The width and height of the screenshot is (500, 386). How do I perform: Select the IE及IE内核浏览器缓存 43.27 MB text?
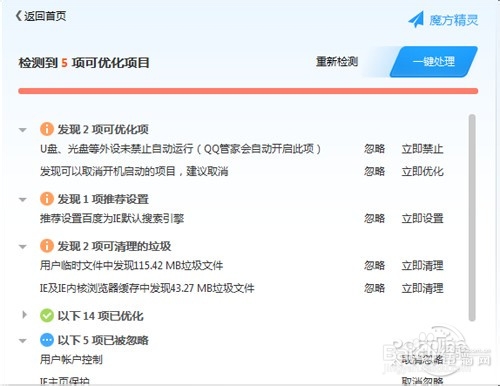click(147, 288)
